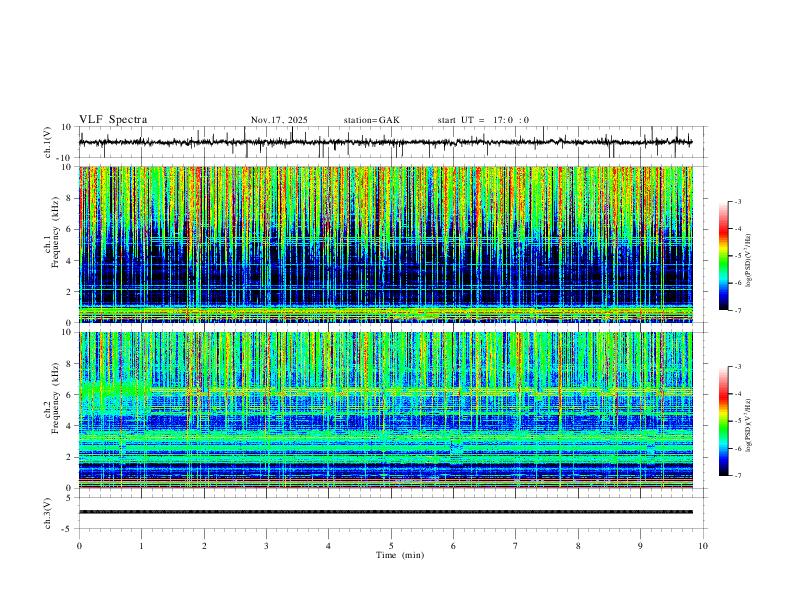Click "-3" on the ch.1 colorbar scale
The width and height of the screenshot is (792, 612).
(737, 201)
